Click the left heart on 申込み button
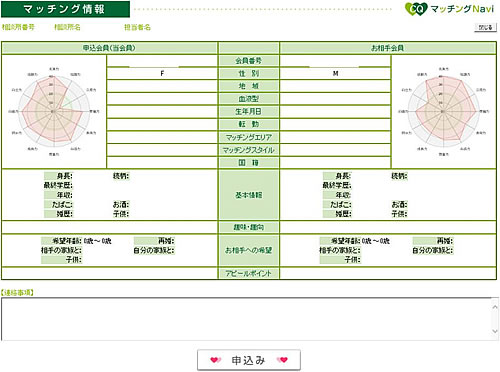The height and width of the screenshot is (372, 500). pos(216,360)
